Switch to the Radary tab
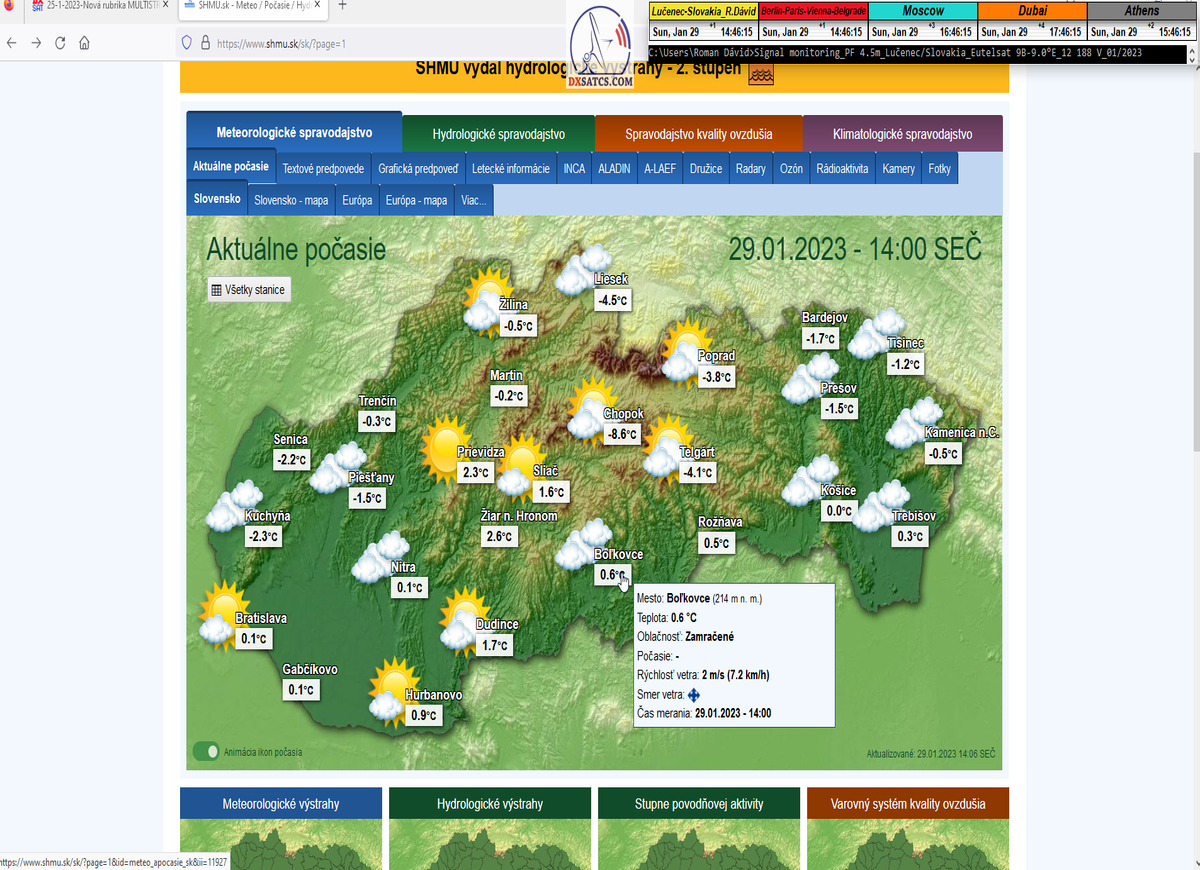The width and height of the screenshot is (1200, 870). [x=750, y=169]
